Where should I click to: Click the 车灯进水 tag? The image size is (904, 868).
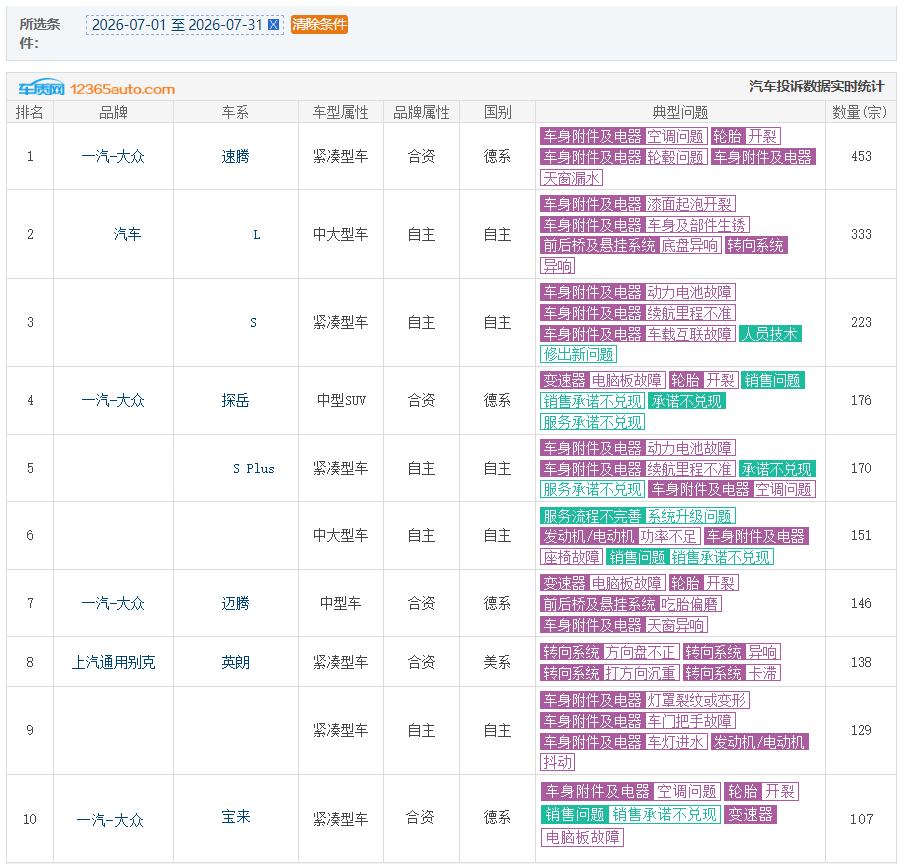point(675,742)
